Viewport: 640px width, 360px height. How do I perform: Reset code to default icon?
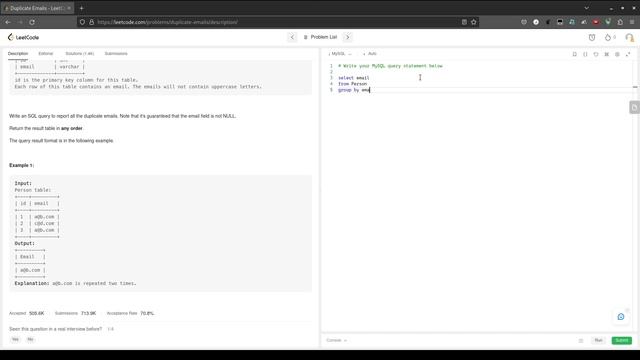tap(596, 54)
